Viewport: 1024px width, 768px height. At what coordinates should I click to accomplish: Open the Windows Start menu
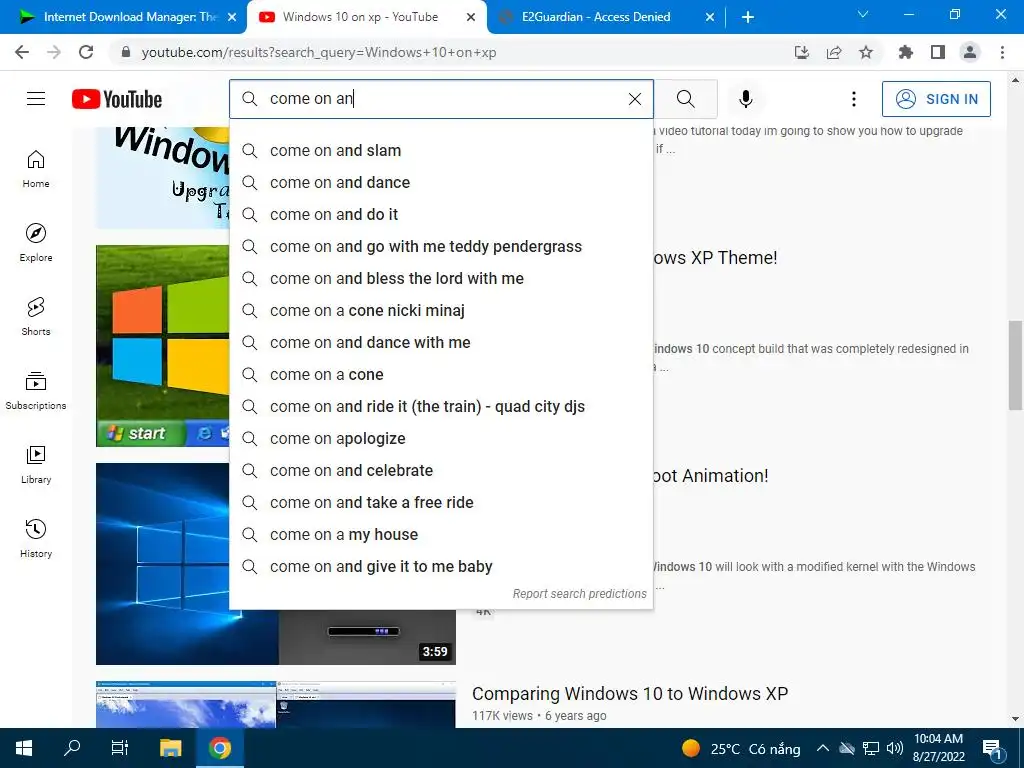24,748
